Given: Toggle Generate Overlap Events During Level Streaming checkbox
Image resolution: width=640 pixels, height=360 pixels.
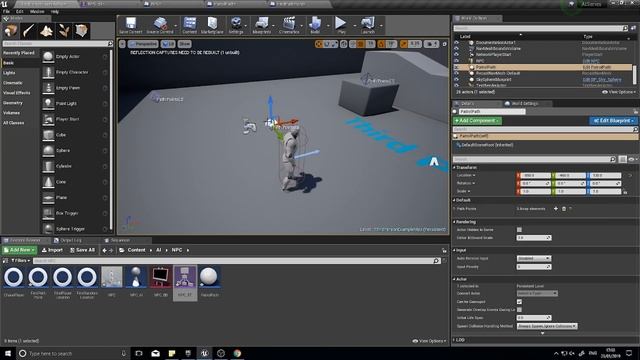Looking at the screenshot, I should coord(519,310).
